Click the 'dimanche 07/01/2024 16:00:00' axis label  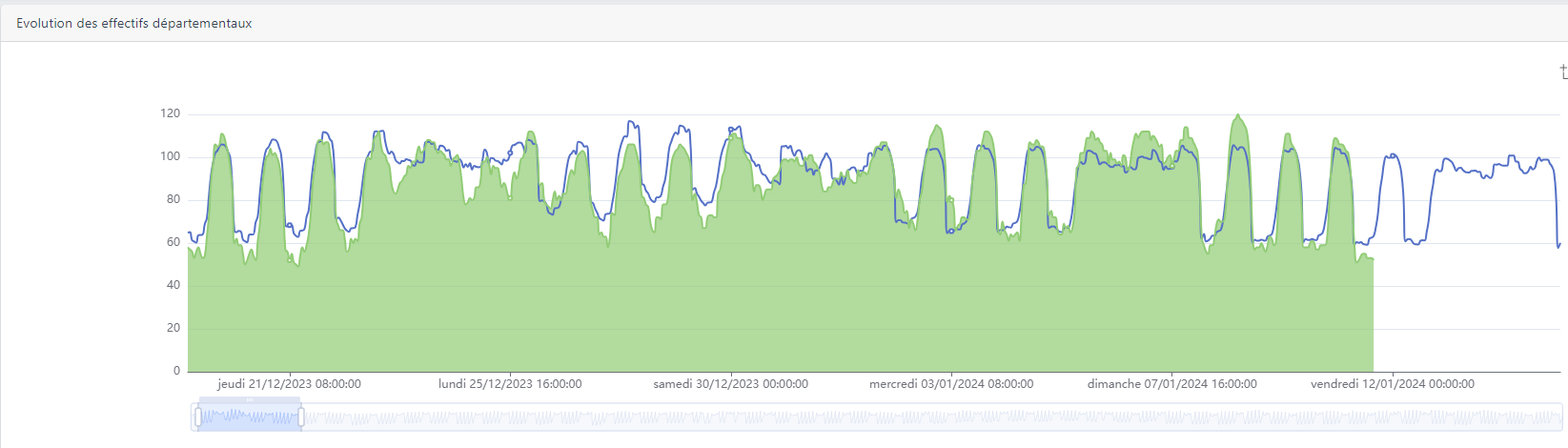point(1171,384)
